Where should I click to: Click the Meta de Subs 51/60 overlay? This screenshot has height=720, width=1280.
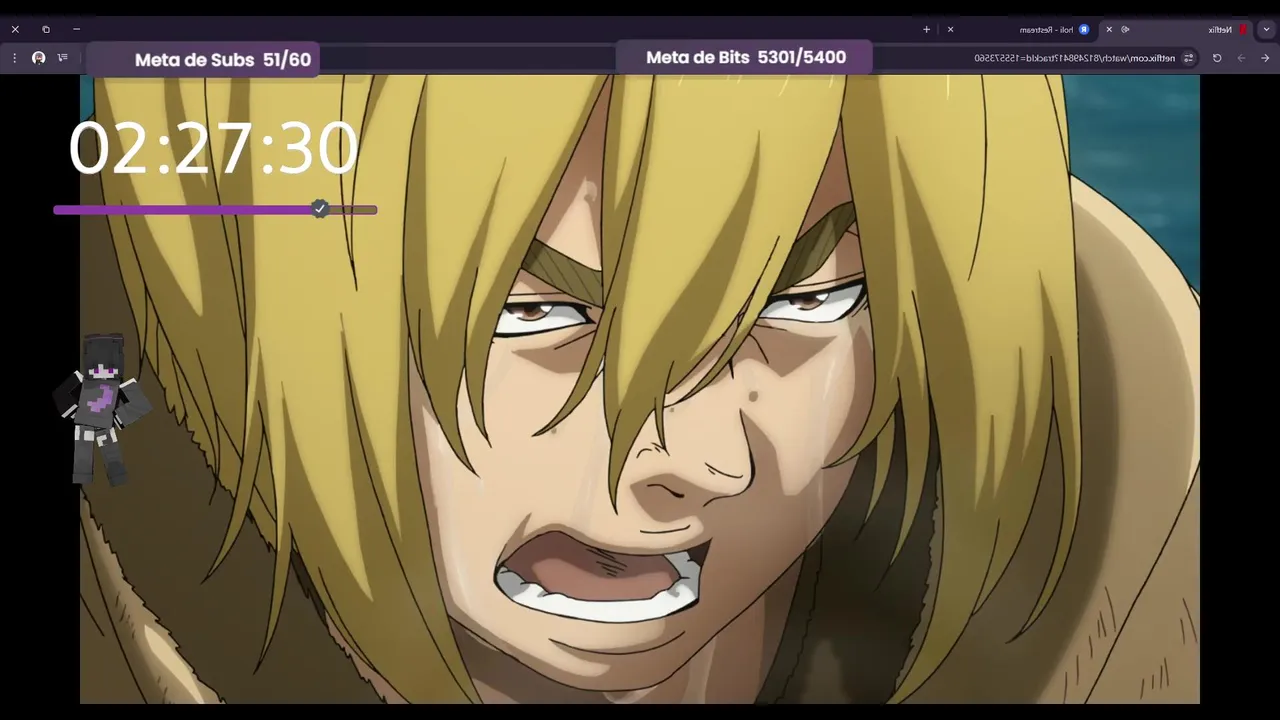pos(203,59)
